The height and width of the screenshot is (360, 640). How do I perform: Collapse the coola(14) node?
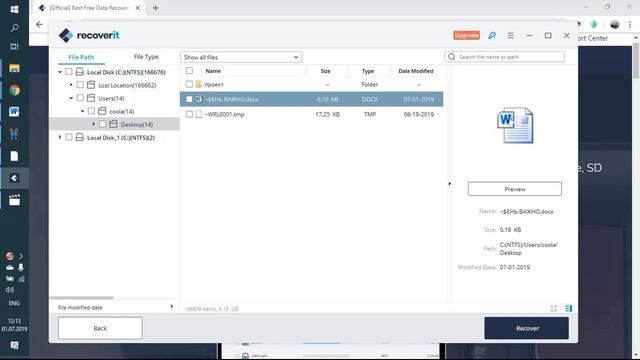[82, 111]
